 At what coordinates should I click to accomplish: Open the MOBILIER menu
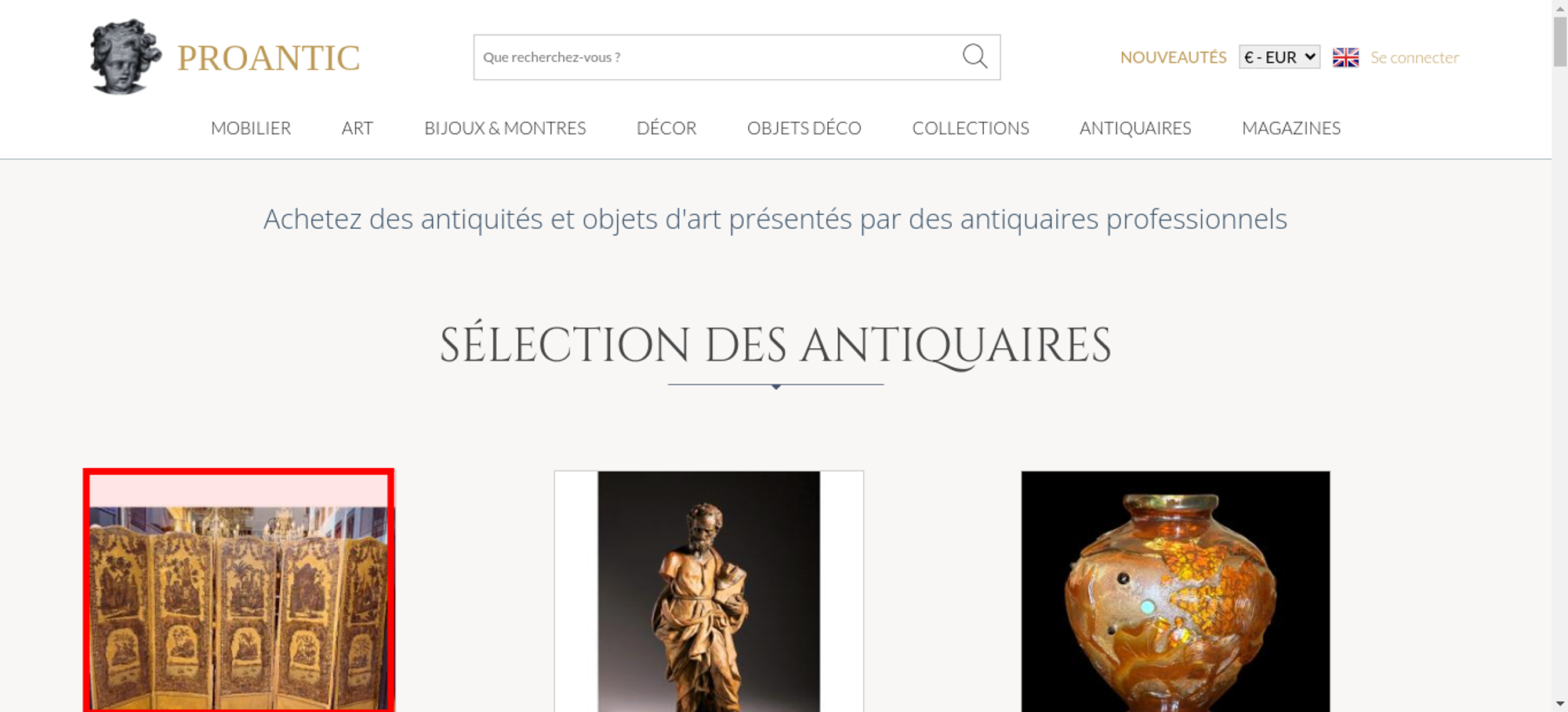pos(251,128)
